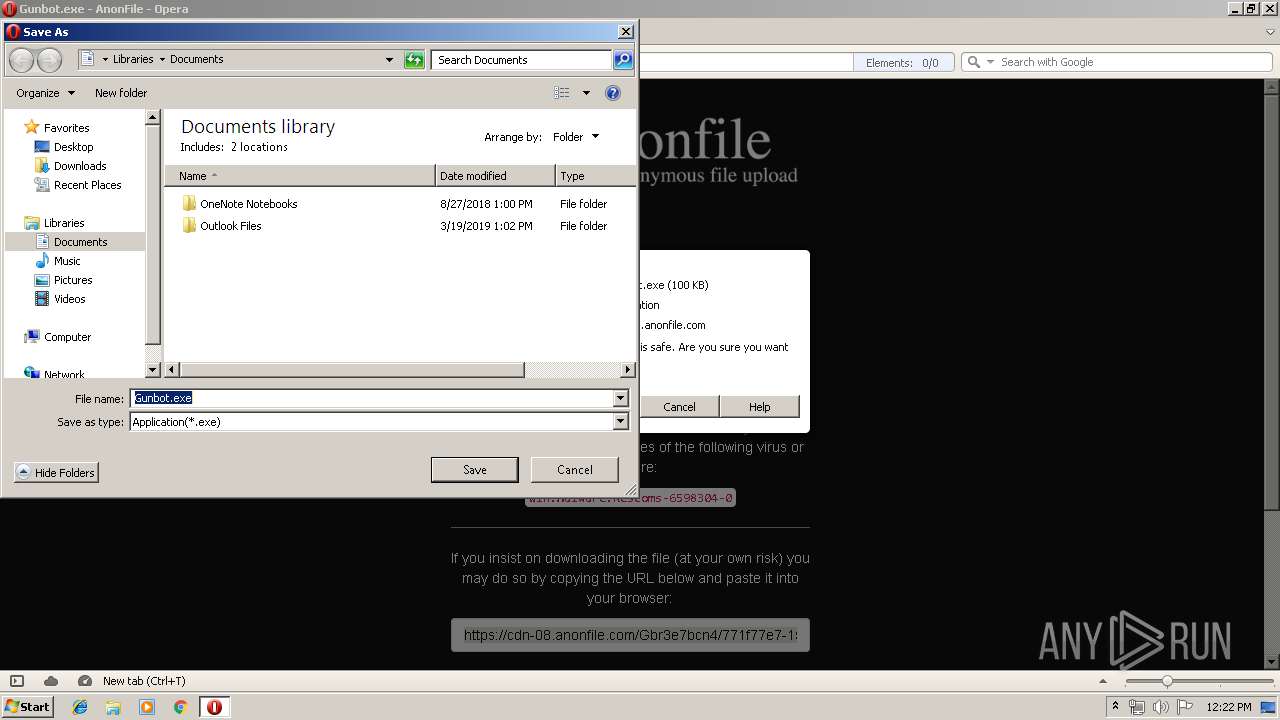Create a New folder
This screenshot has height=720, width=1280.
coord(121,93)
